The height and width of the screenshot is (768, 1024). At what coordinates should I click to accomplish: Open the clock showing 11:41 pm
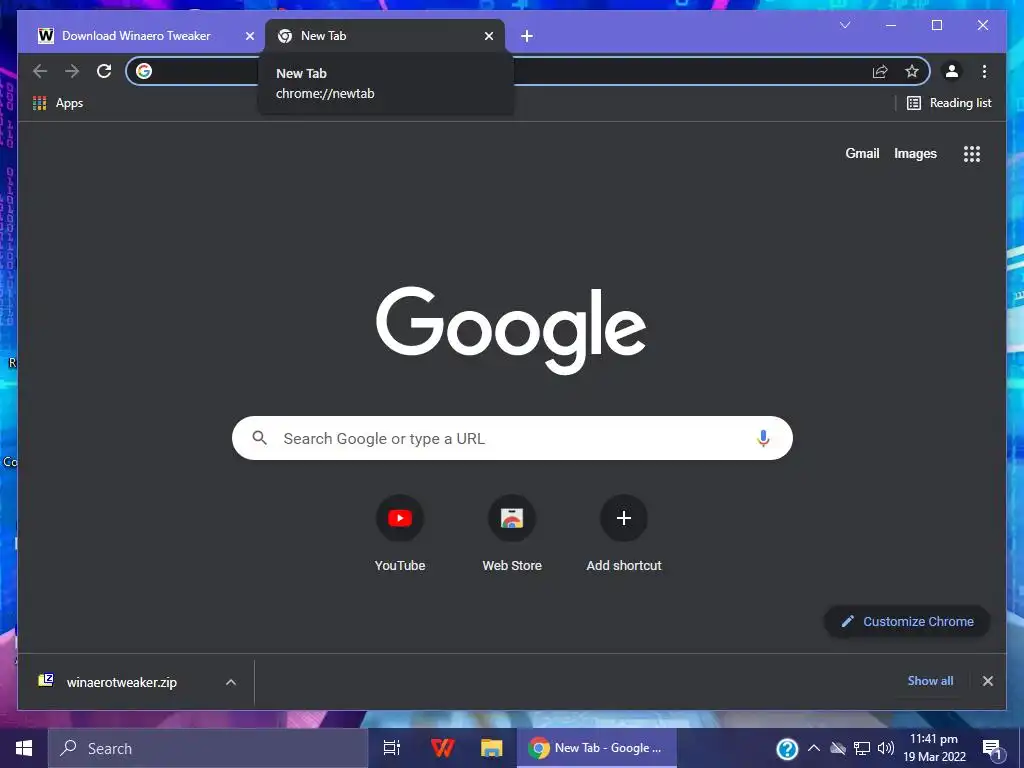(x=935, y=748)
